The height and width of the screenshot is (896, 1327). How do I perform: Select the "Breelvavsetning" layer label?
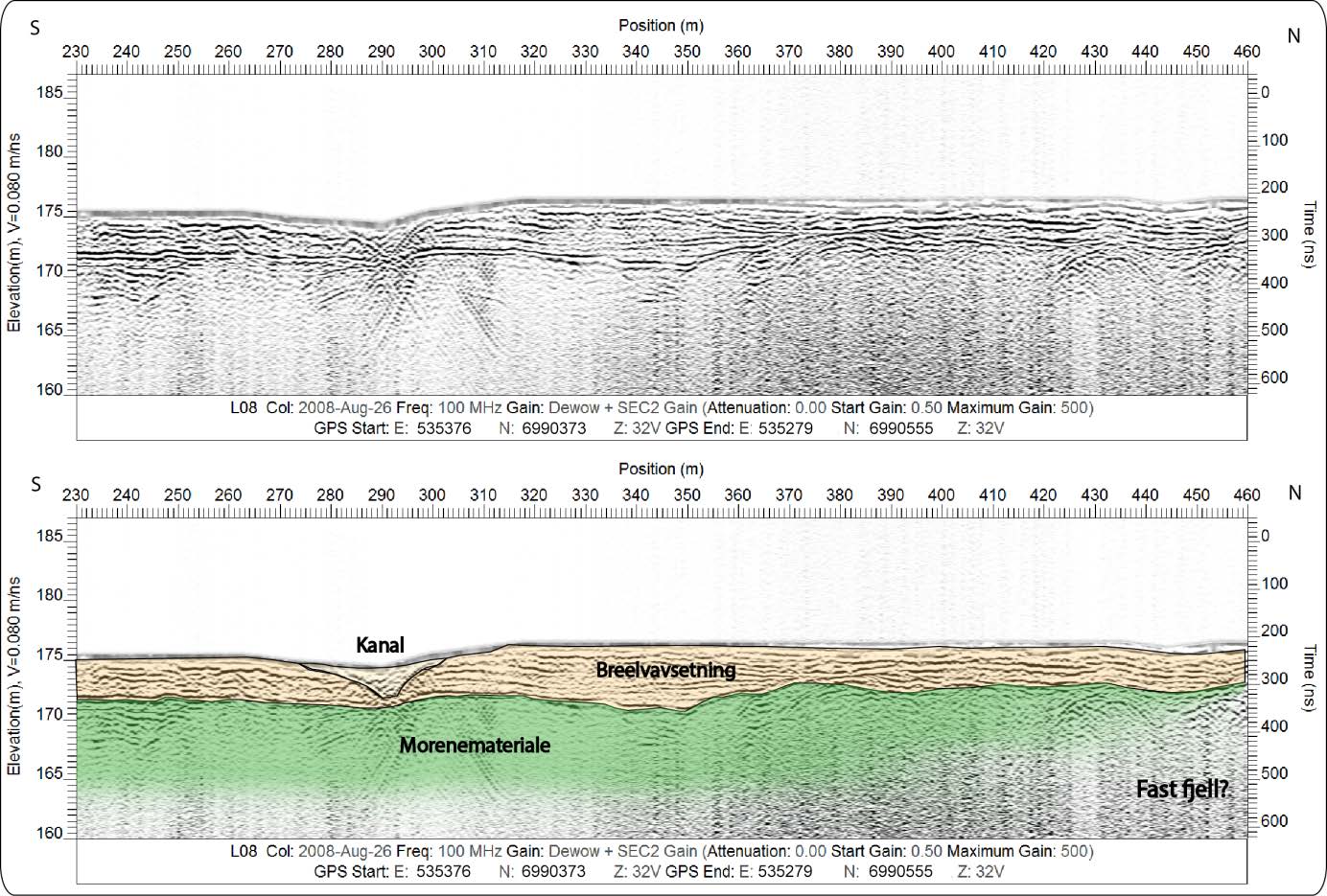point(665,669)
